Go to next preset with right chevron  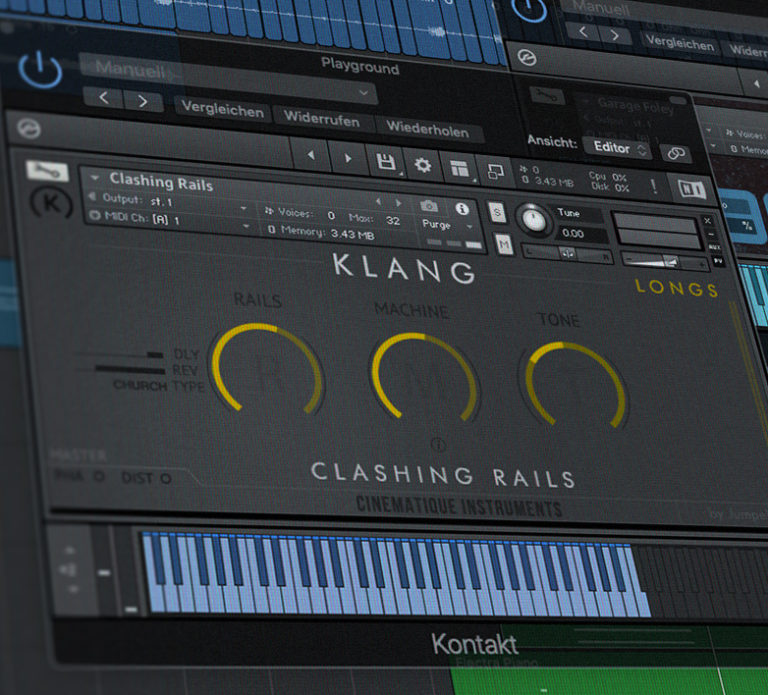click(143, 101)
